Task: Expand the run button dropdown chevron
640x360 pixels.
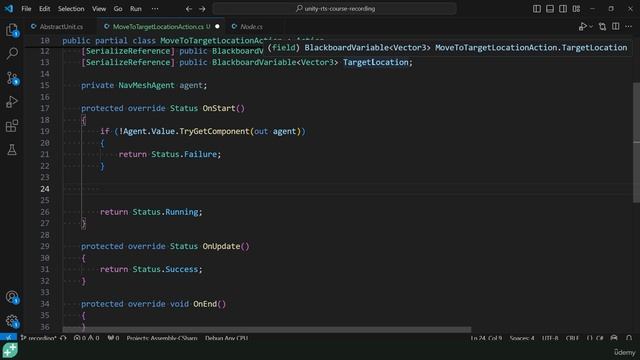Action: 591,27
